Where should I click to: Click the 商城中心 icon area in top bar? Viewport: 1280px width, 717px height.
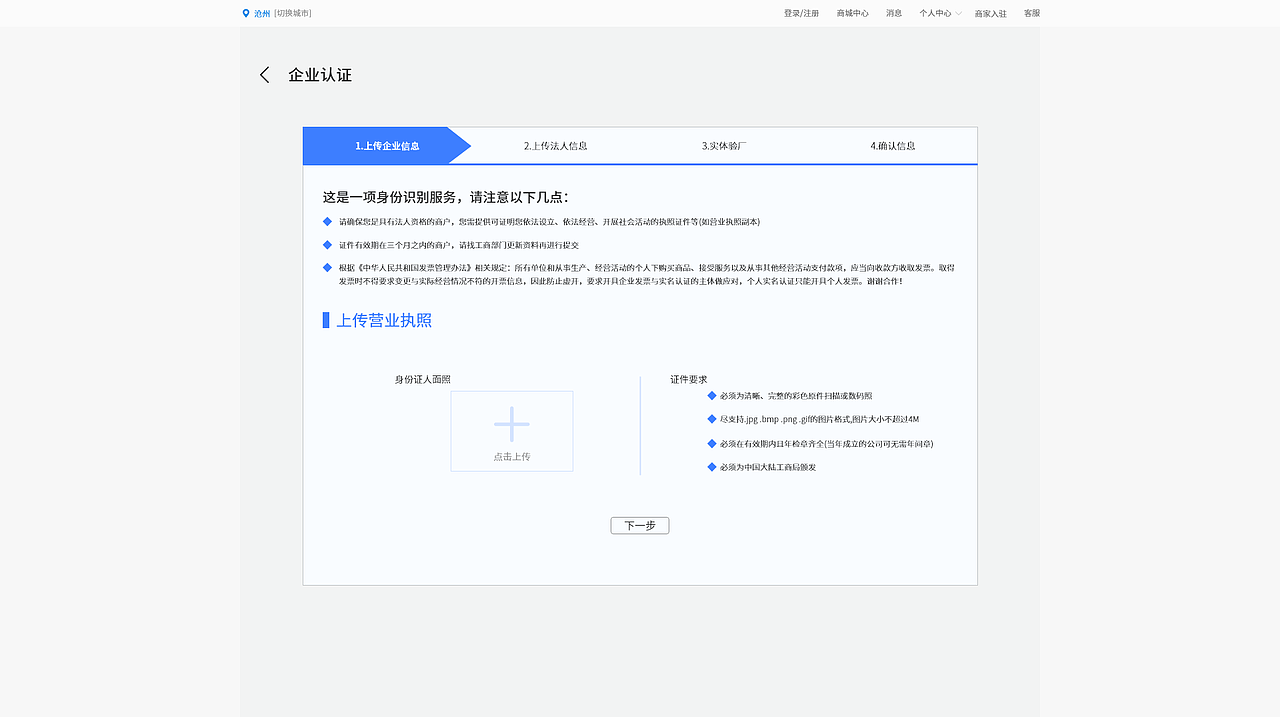851,13
